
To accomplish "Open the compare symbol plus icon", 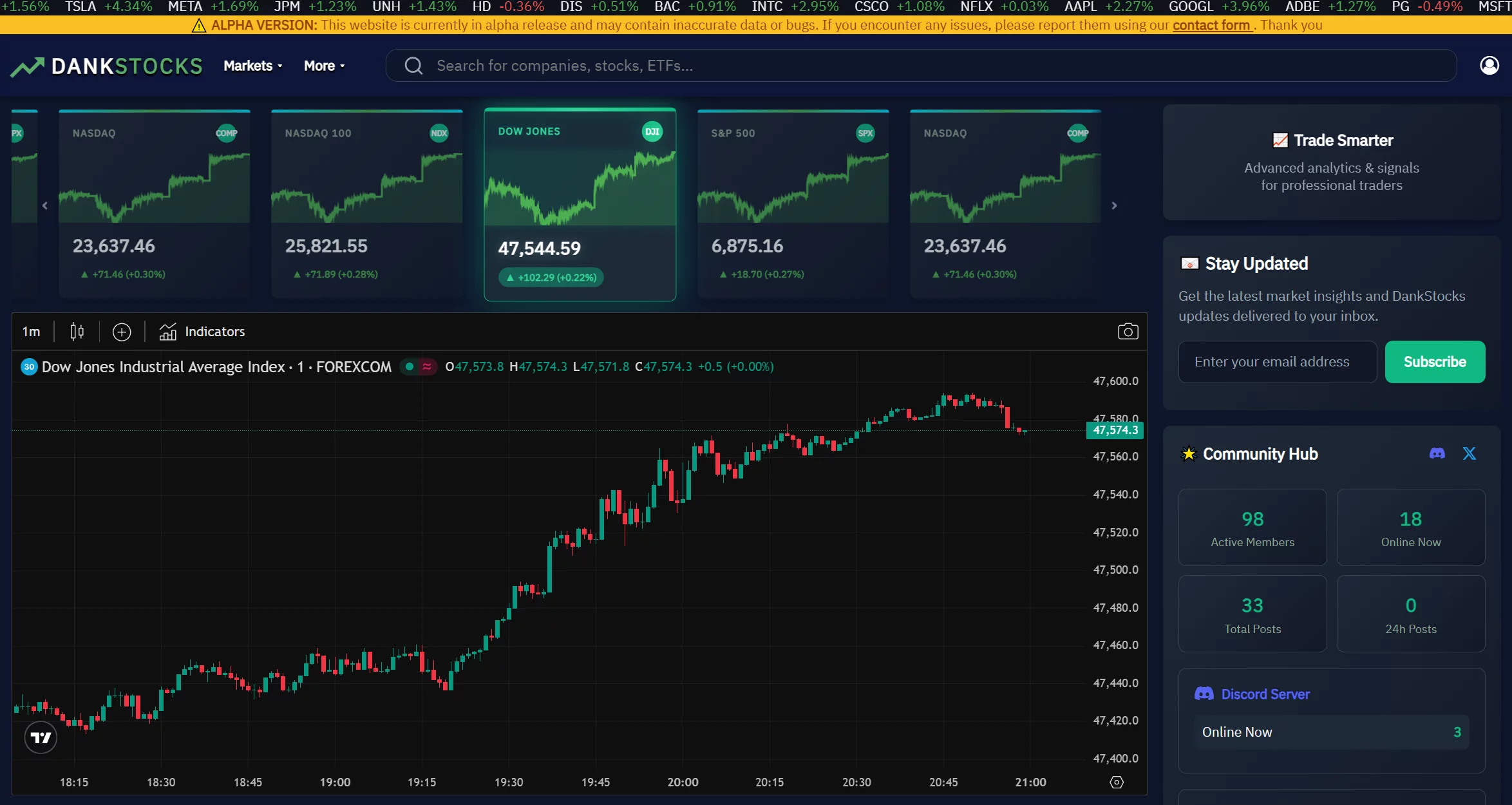I will (122, 332).
